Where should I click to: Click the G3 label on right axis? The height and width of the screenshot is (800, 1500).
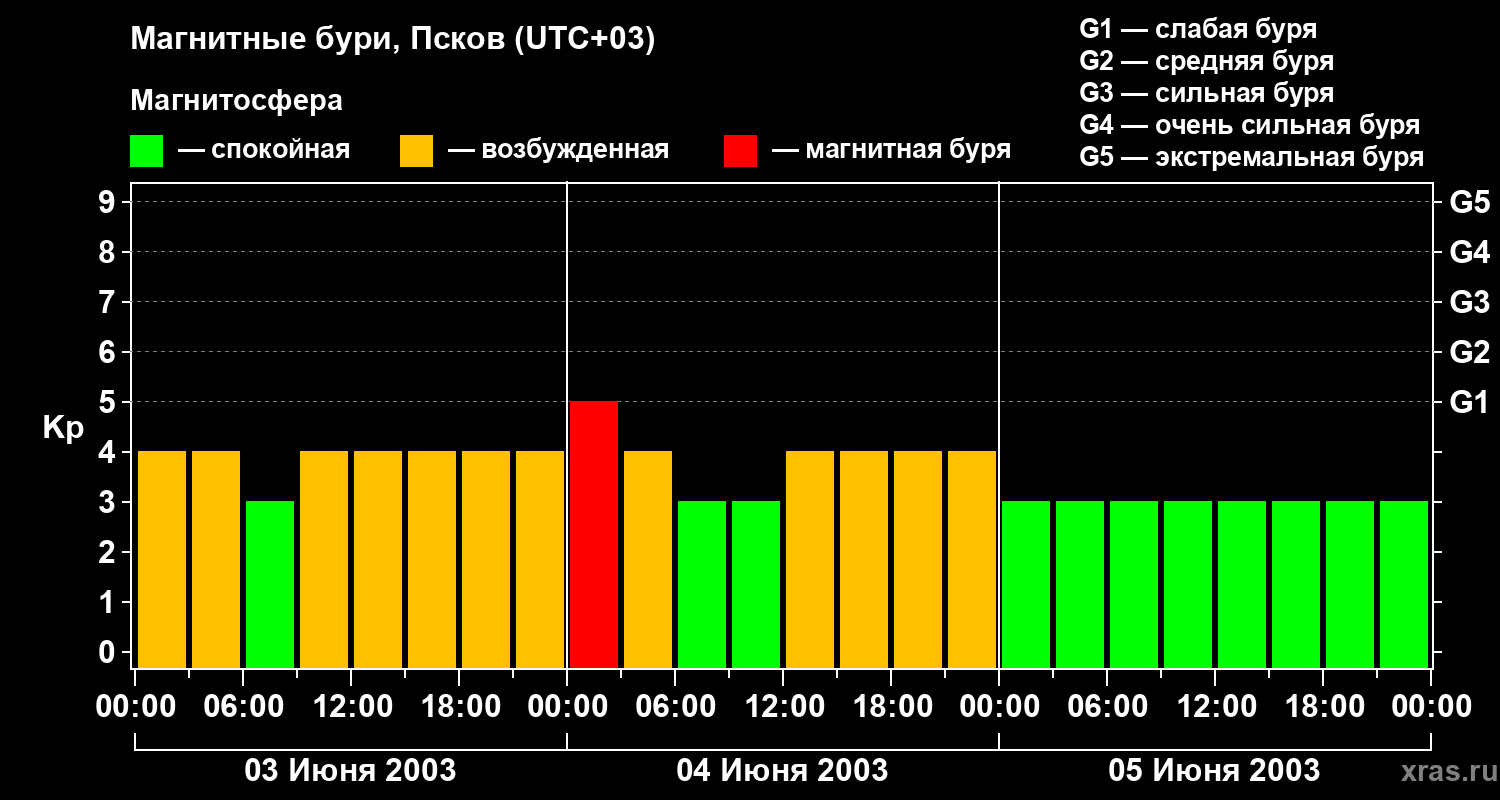(1470, 302)
